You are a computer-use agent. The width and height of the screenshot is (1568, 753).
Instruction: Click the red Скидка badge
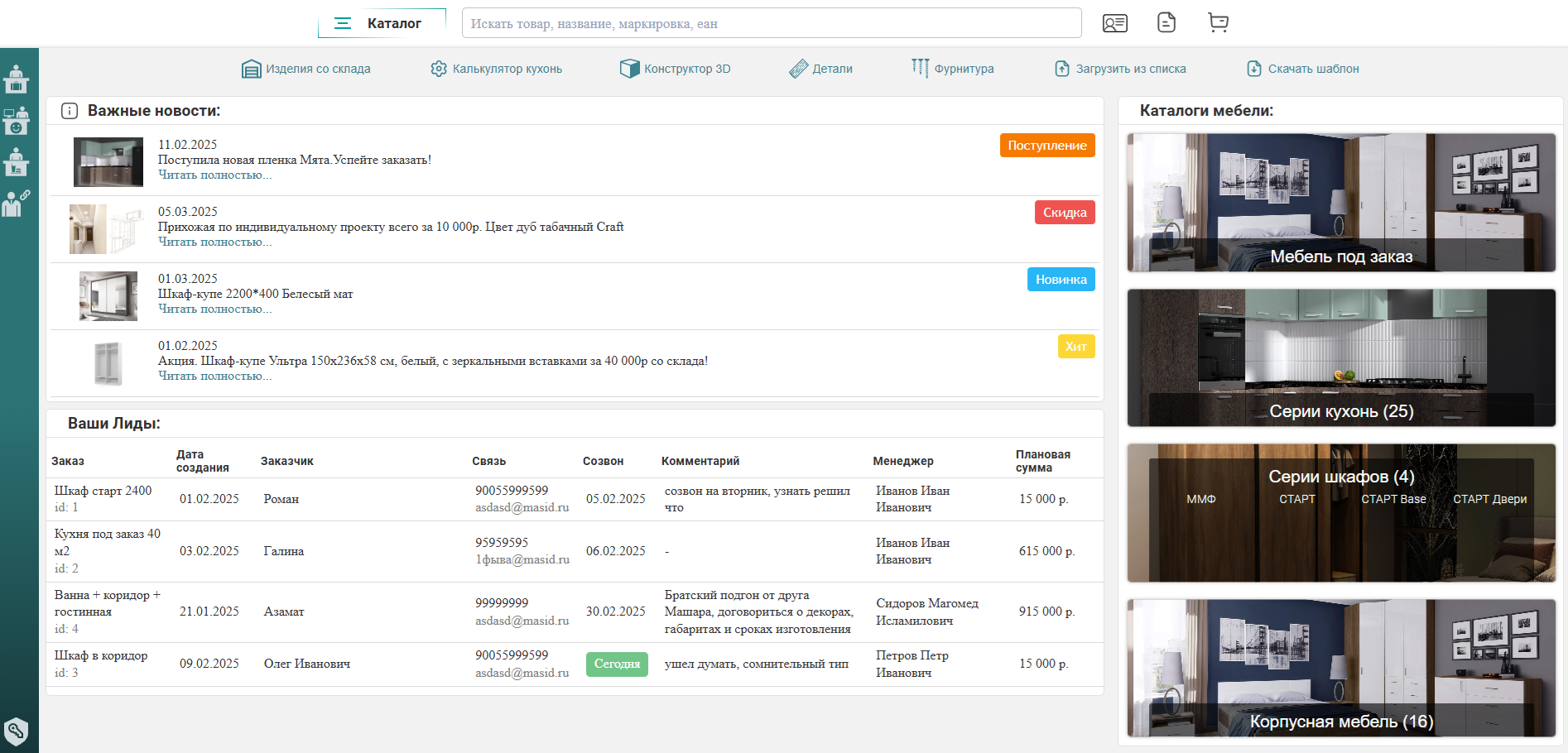[x=1065, y=213]
